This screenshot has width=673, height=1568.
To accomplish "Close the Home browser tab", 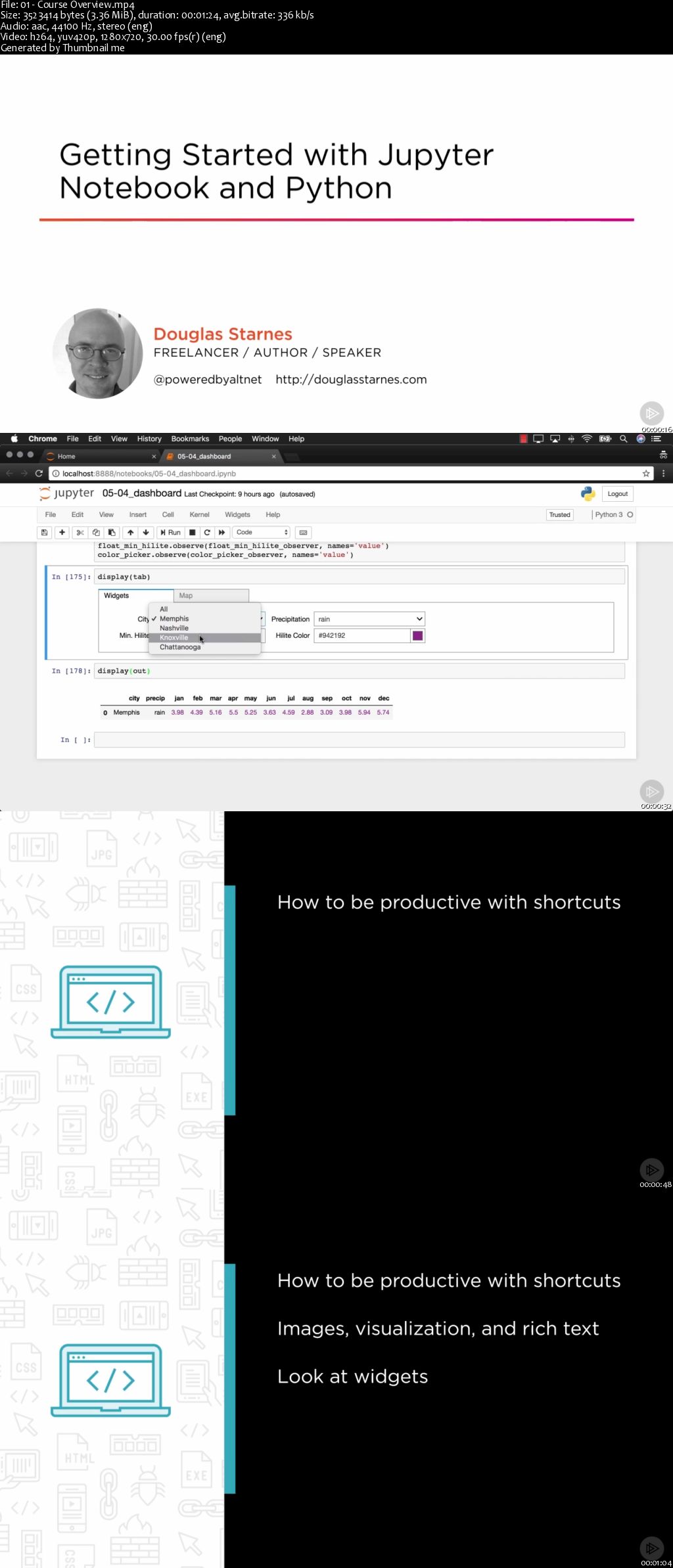I will [x=154, y=456].
